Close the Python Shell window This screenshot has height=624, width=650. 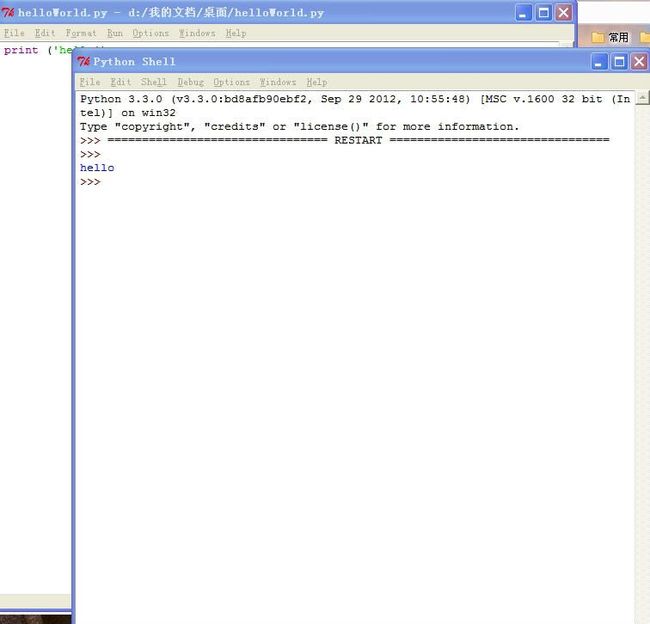[x=639, y=62]
